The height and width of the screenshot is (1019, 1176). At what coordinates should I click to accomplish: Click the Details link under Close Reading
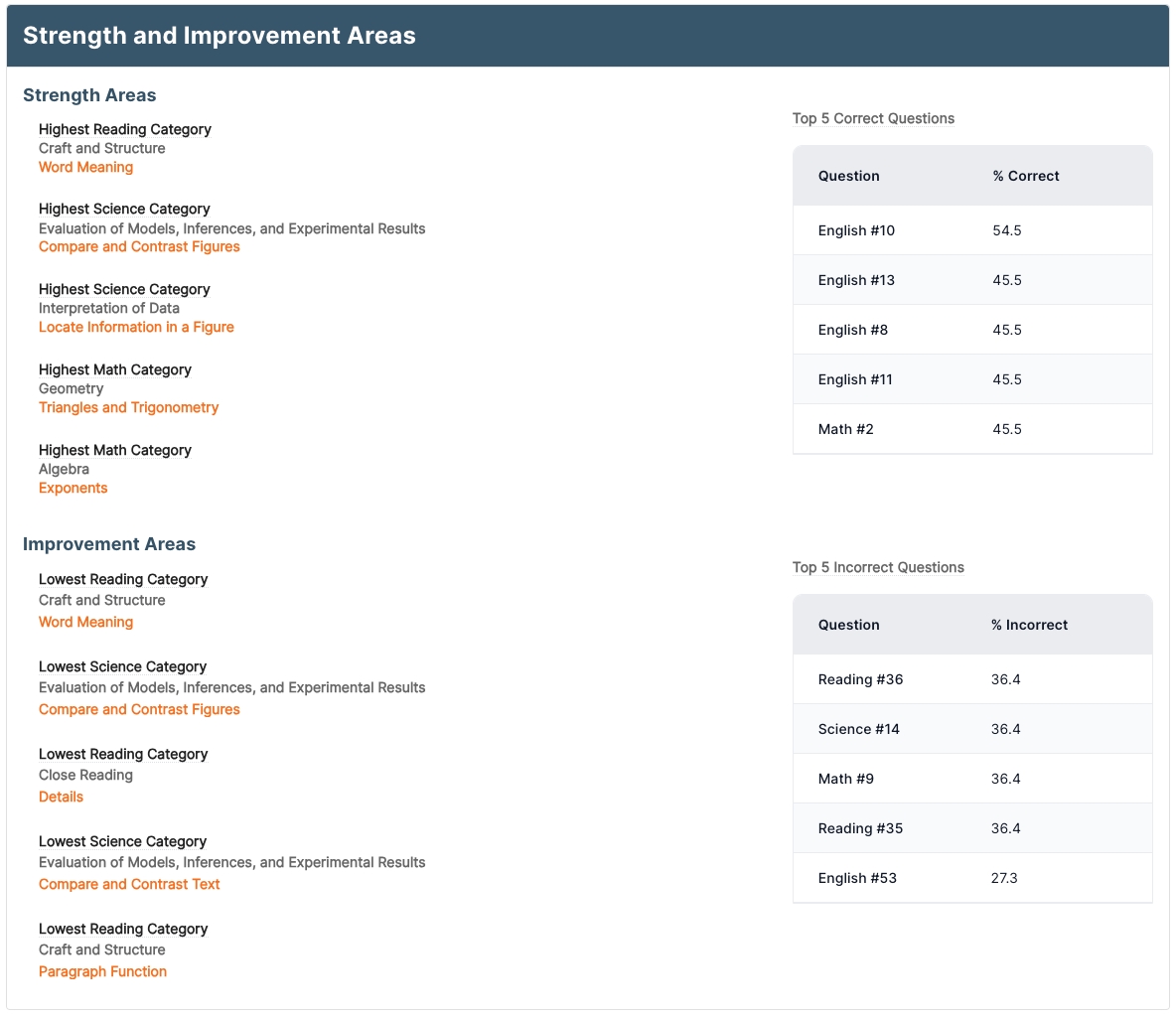pos(61,797)
